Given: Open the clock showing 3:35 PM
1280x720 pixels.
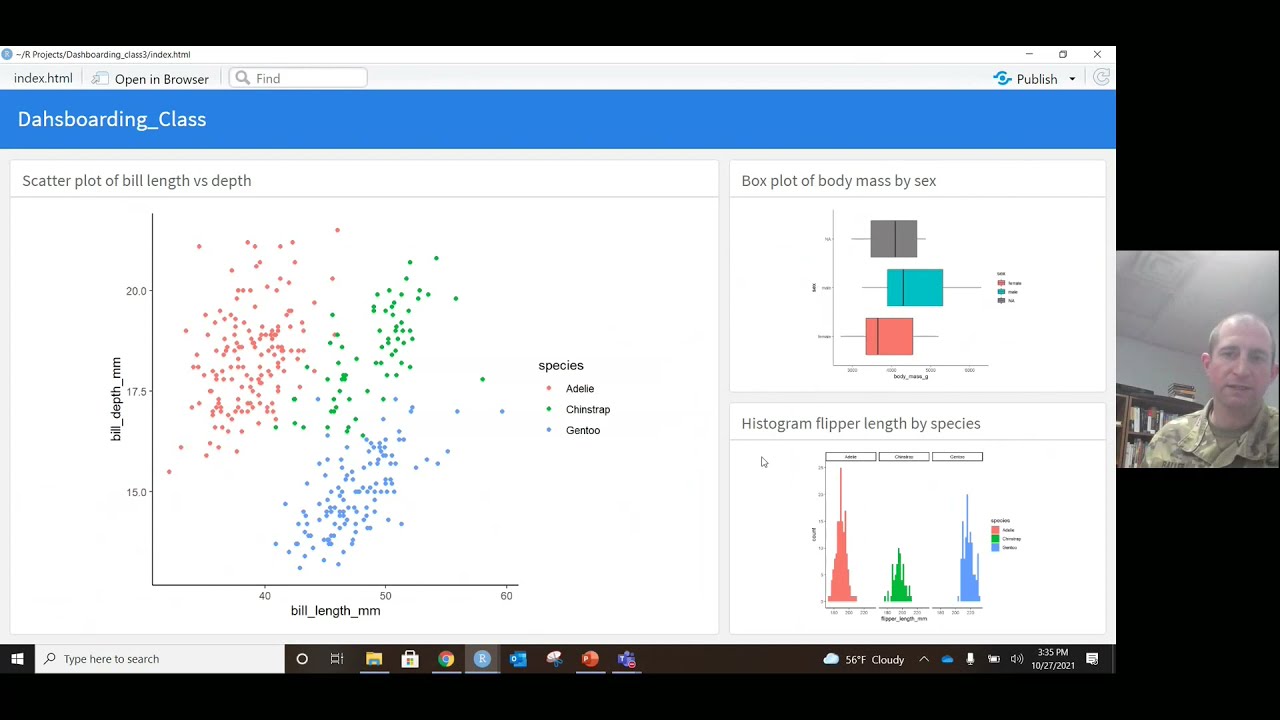Looking at the screenshot, I should coord(1053,659).
